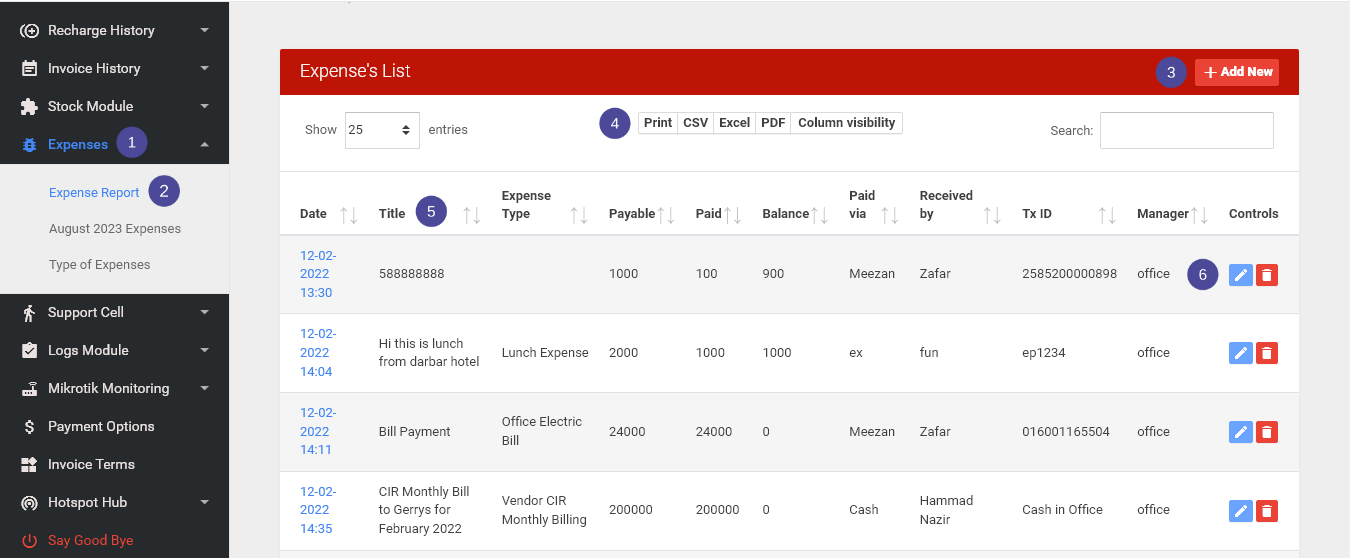Click the Stock Module puzzle icon
The image size is (1350, 558).
tap(29, 106)
